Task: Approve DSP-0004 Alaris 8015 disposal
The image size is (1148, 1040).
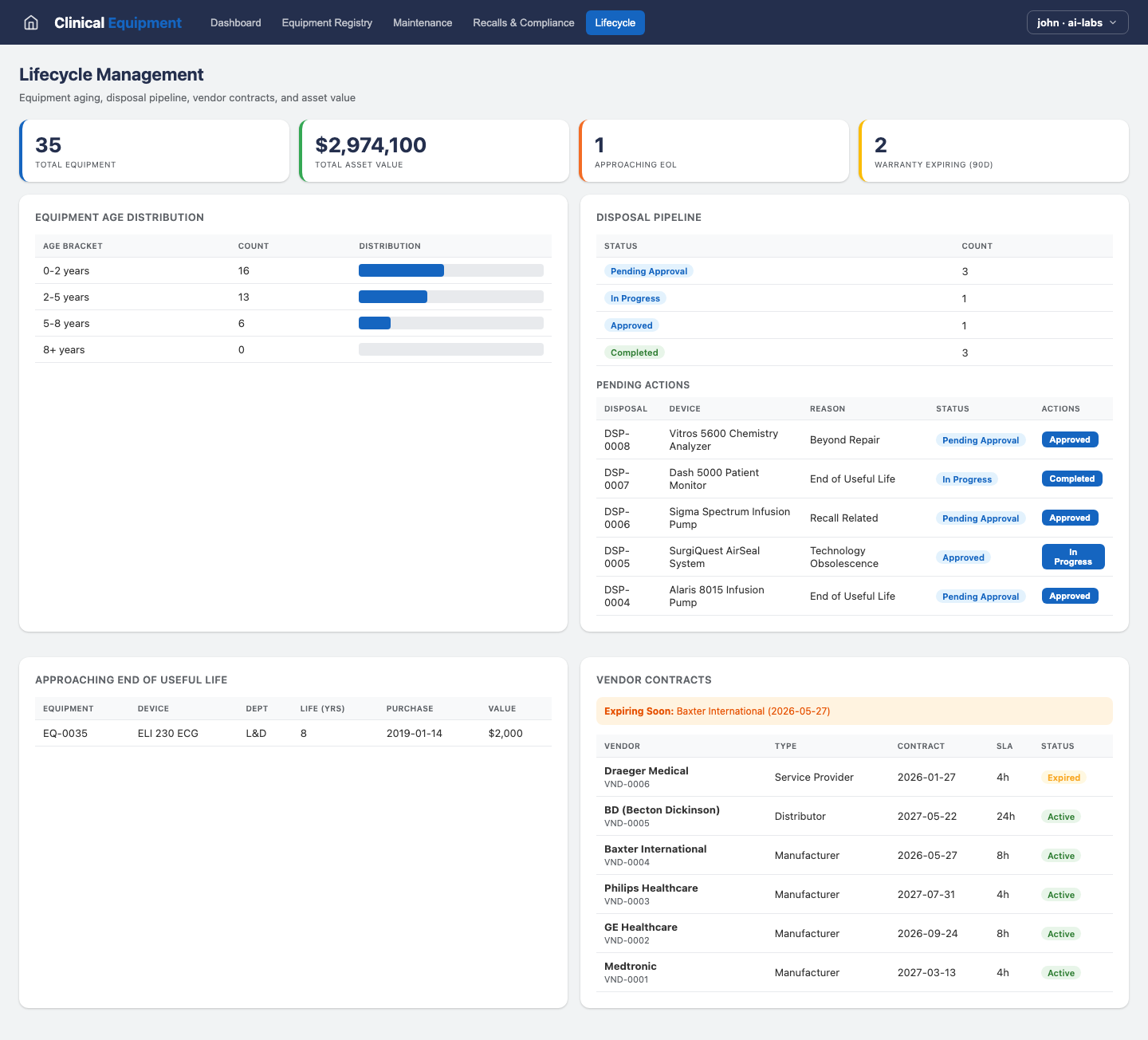Action: coord(1070,596)
